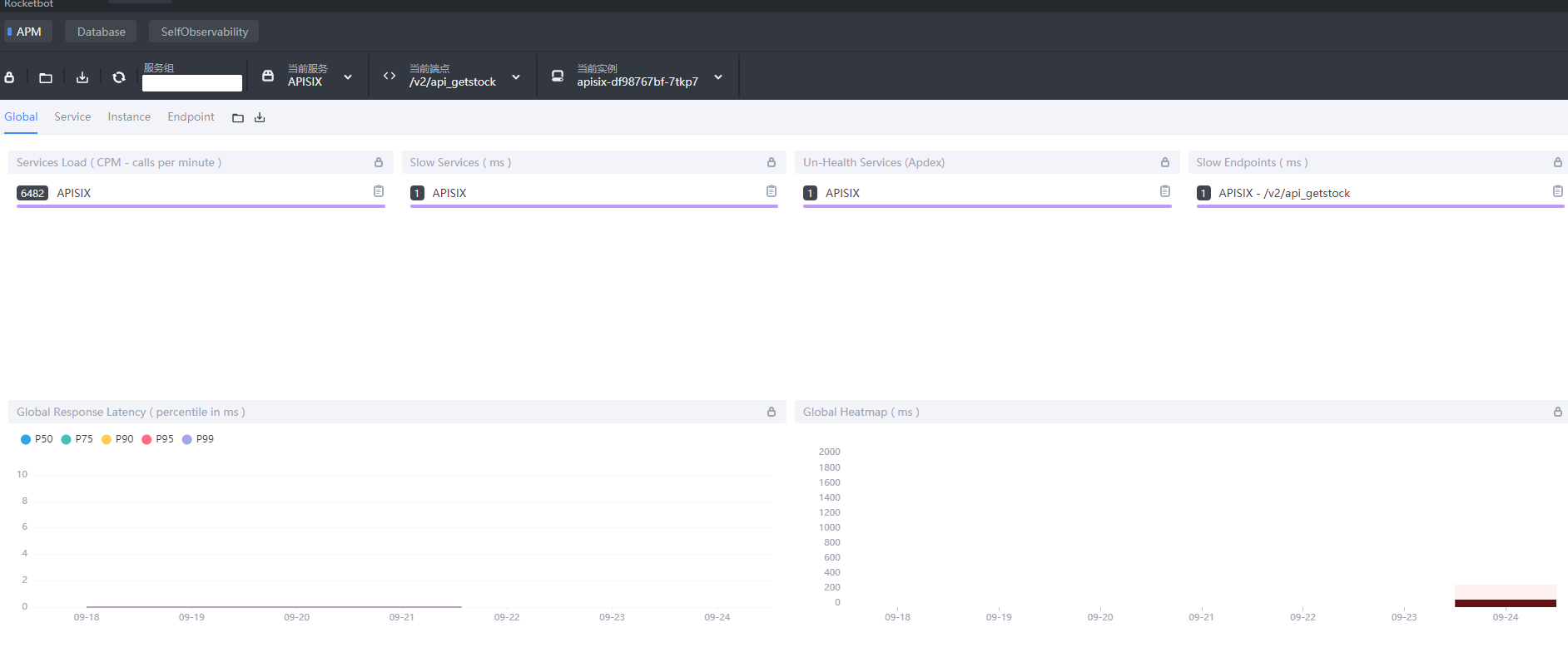The image size is (1568, 667).
Task: Click the instance device icon
Action: click(x=558, y=76)
